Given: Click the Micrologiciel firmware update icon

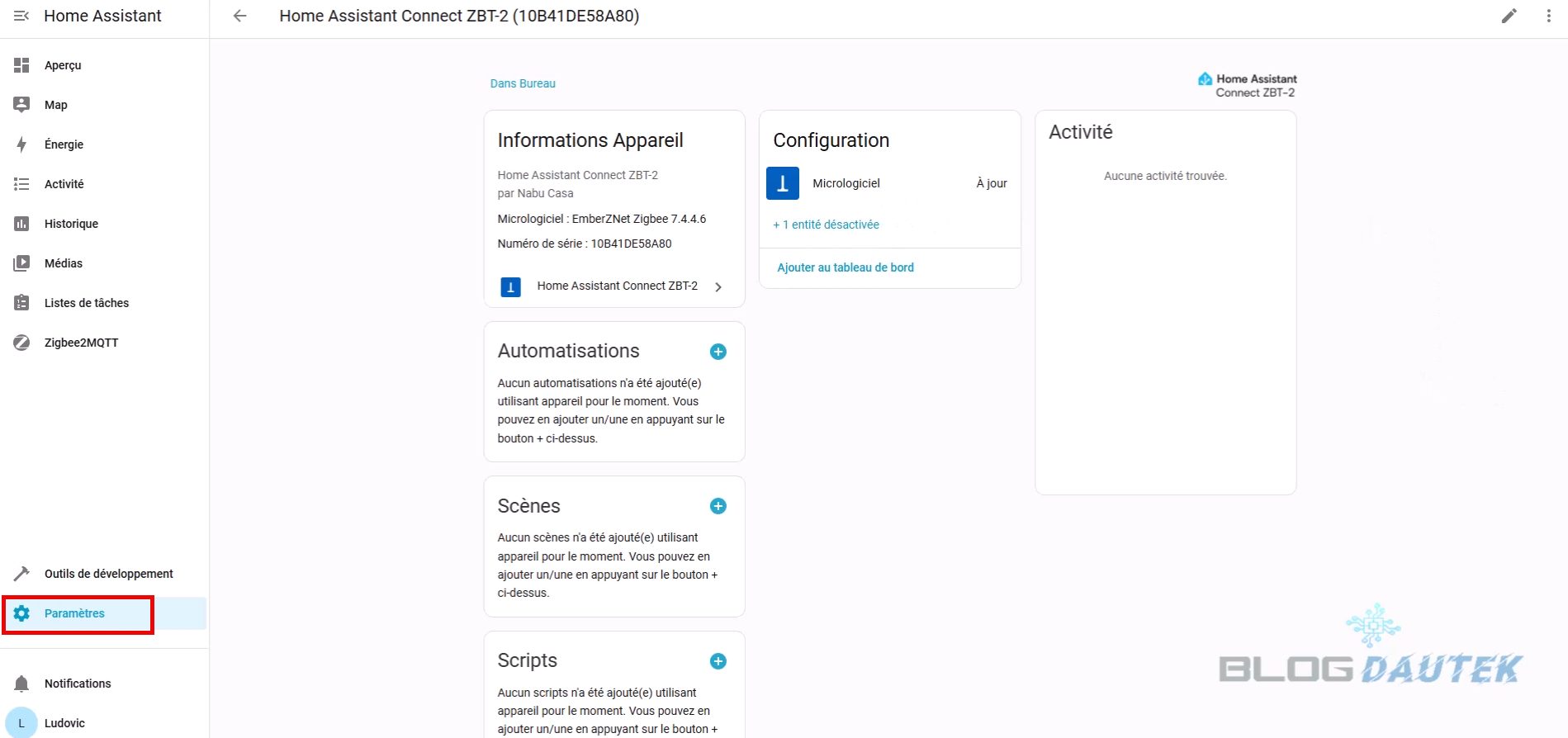Looking at the screenshot, I should point(782,183).
